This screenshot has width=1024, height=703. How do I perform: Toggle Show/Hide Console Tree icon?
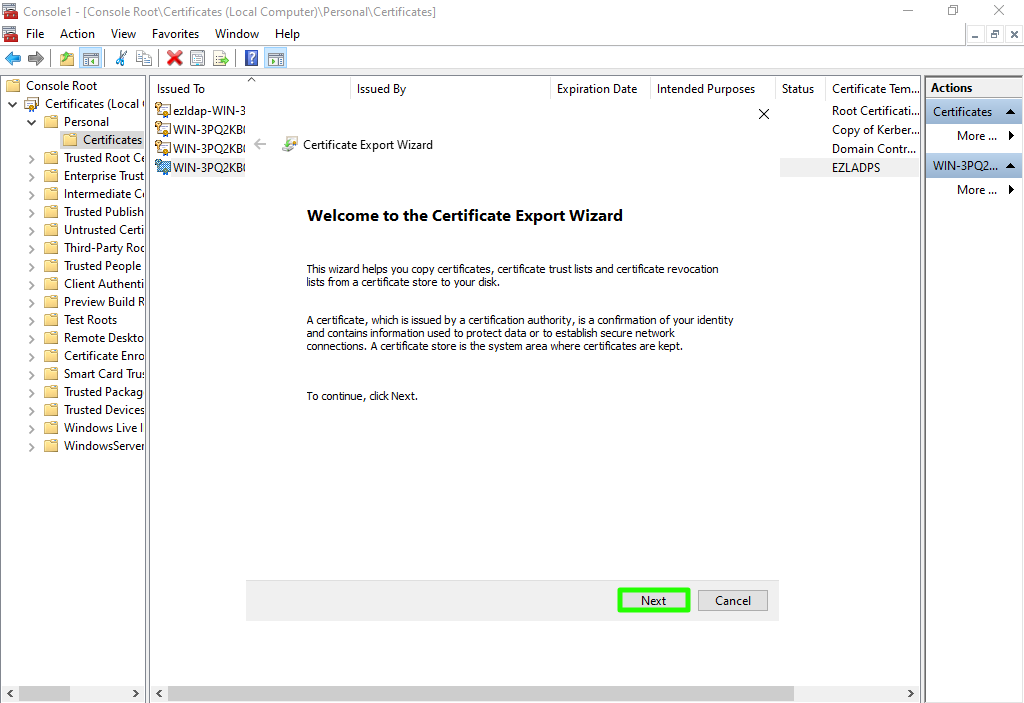(x=90, y=59)
